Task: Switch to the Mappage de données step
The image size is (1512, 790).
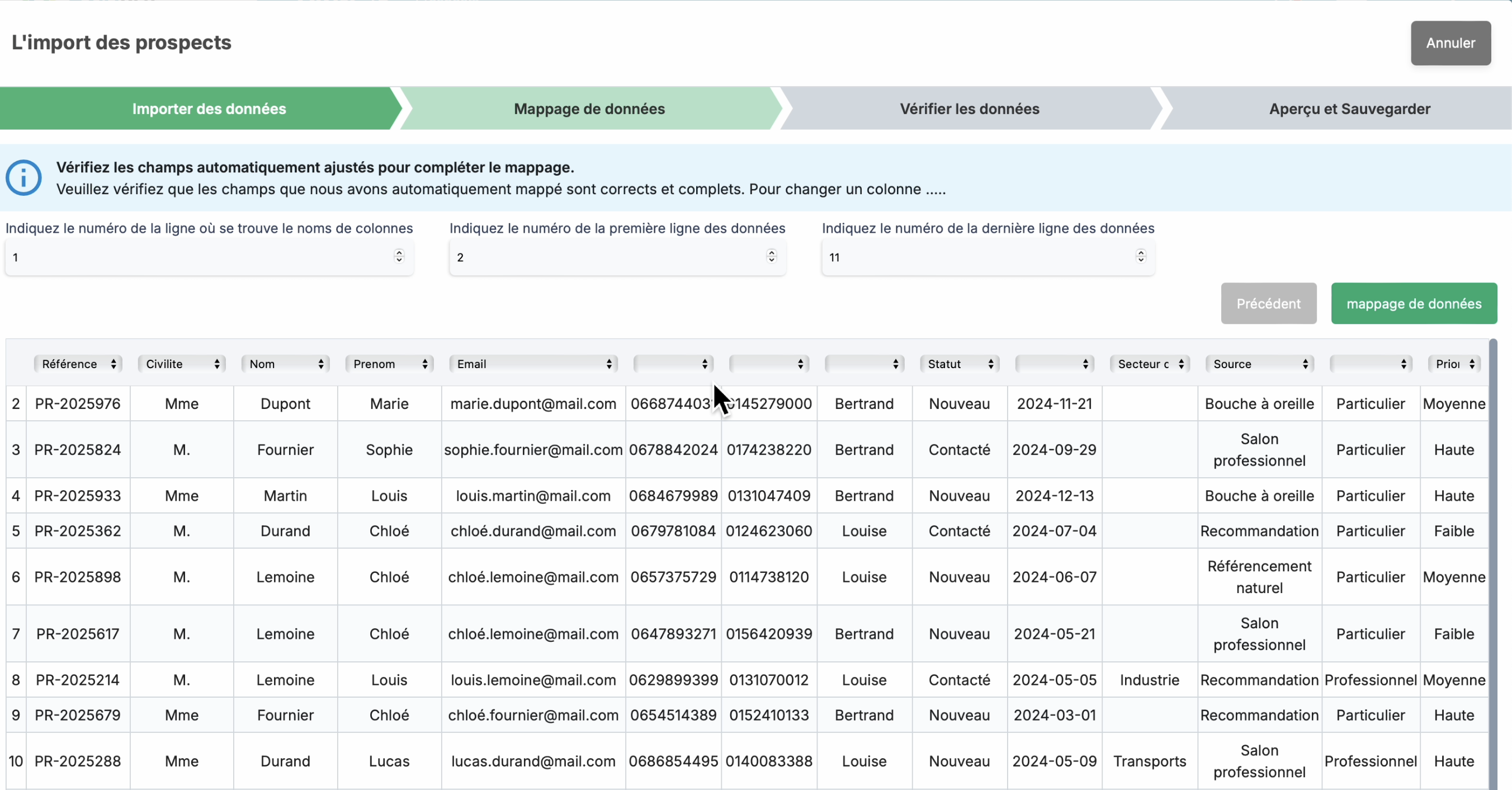Action: click(x=589, y=109)
